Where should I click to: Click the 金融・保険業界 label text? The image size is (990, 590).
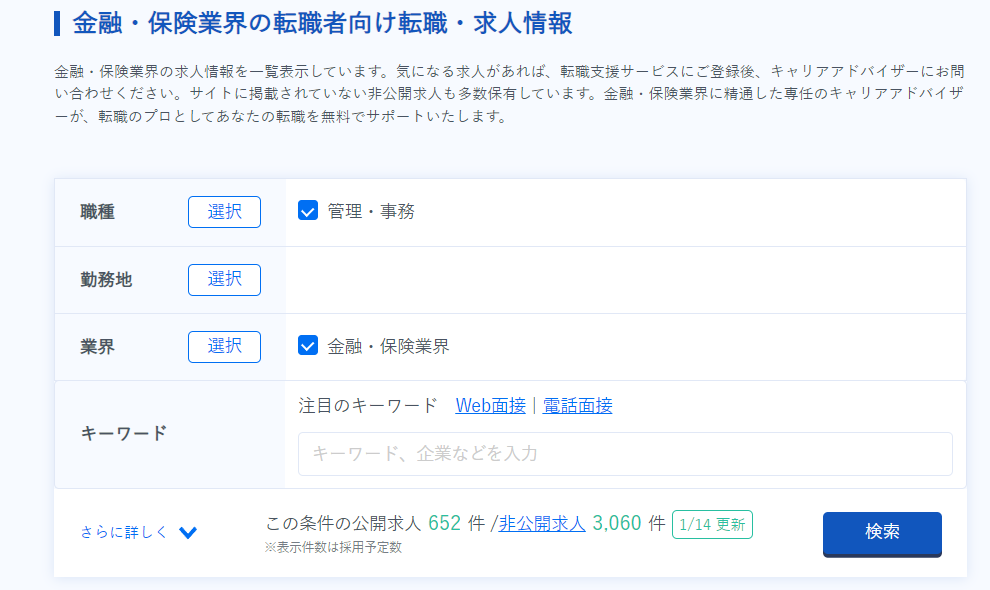pos(388,346)
